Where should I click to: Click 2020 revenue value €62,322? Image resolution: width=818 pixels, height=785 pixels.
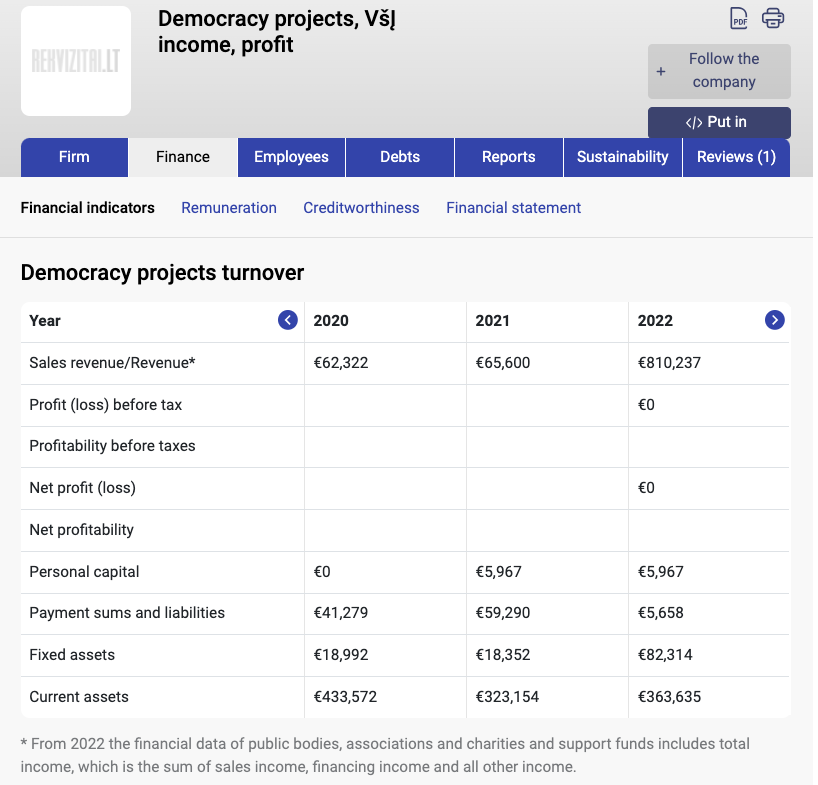(x=341, y=363)
